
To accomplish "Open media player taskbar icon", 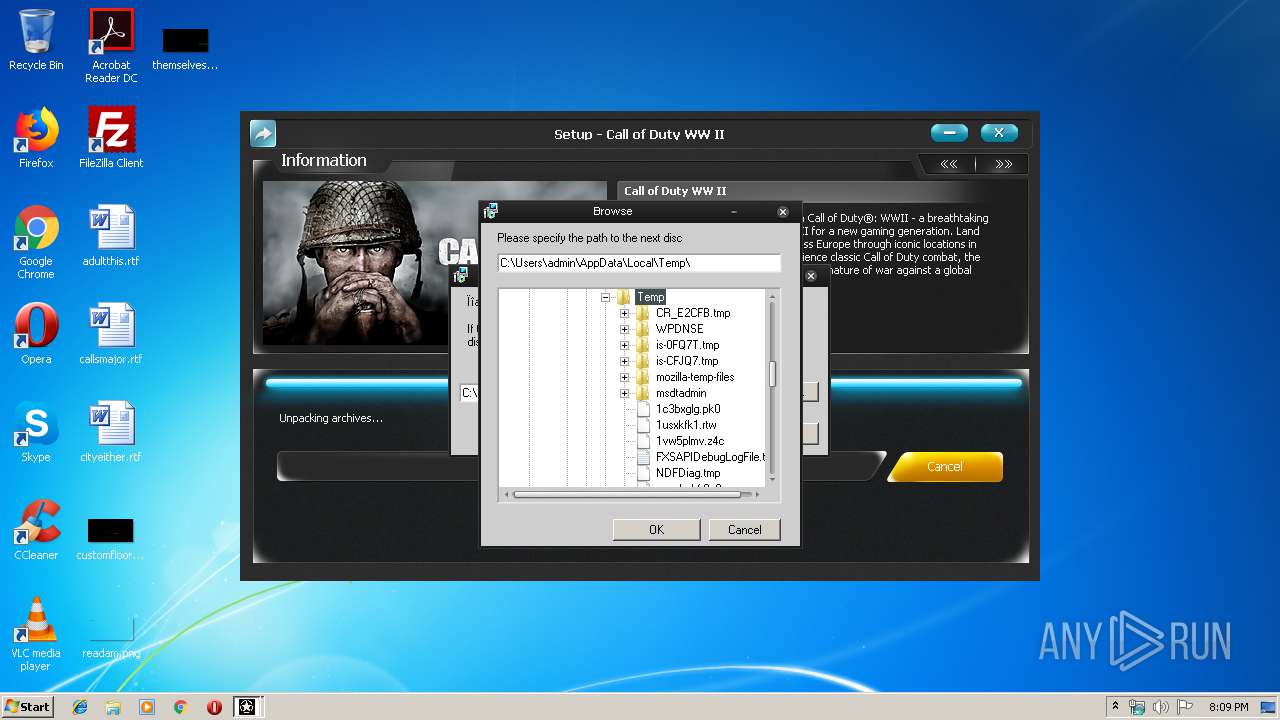I will (147, 707).
